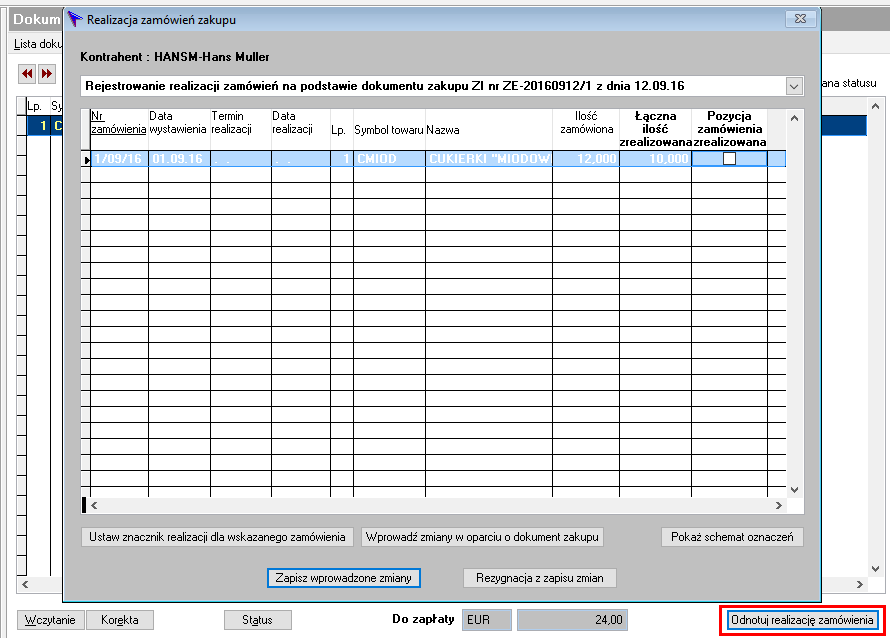
Task: Click Odnotuj realizację zamówienia button
Action: 802,620
